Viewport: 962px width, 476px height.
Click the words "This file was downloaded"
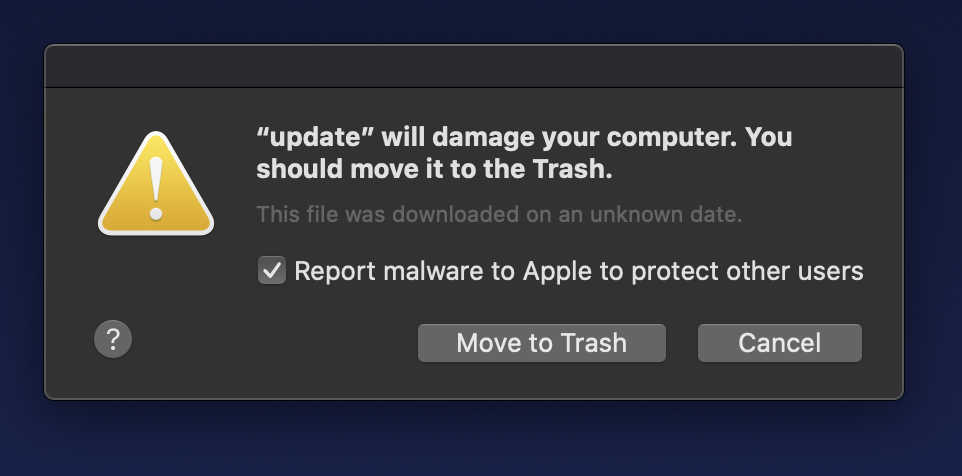(x=361, y=215)
